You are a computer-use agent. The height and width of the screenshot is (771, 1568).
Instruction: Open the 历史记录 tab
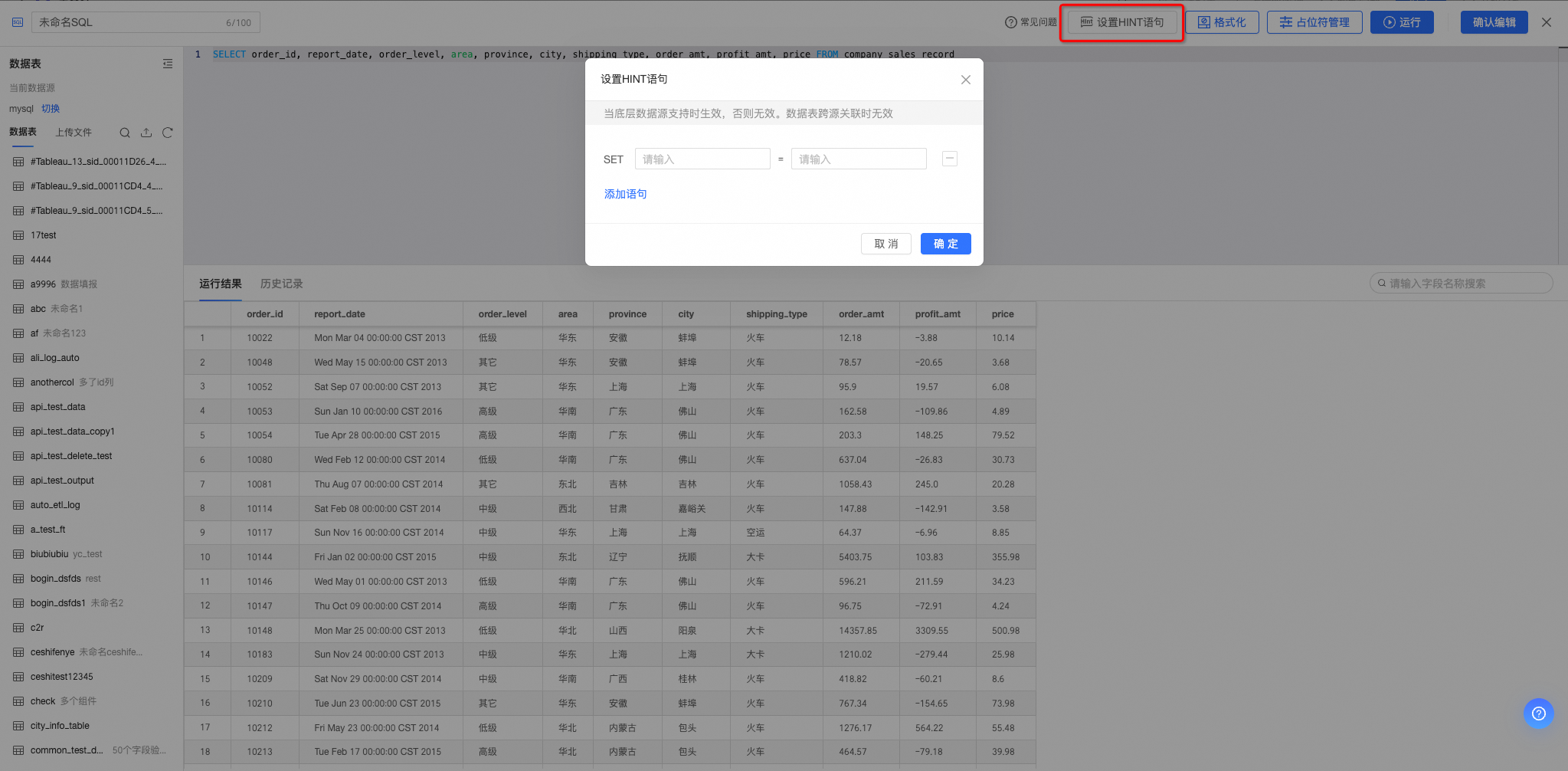coord(282,284)
